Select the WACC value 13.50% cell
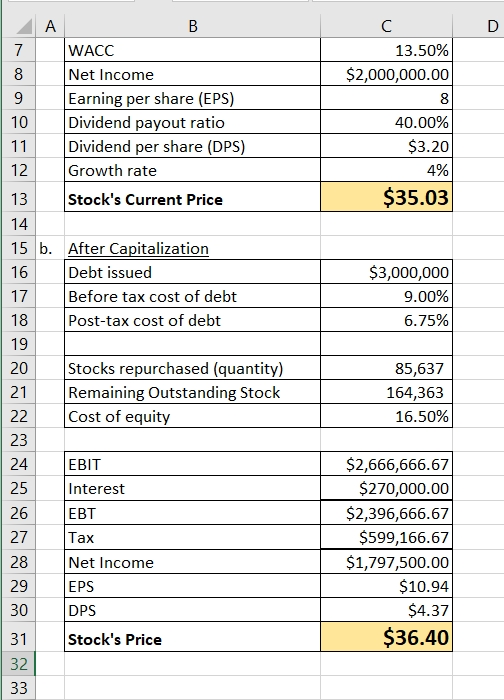 [386, 50]
